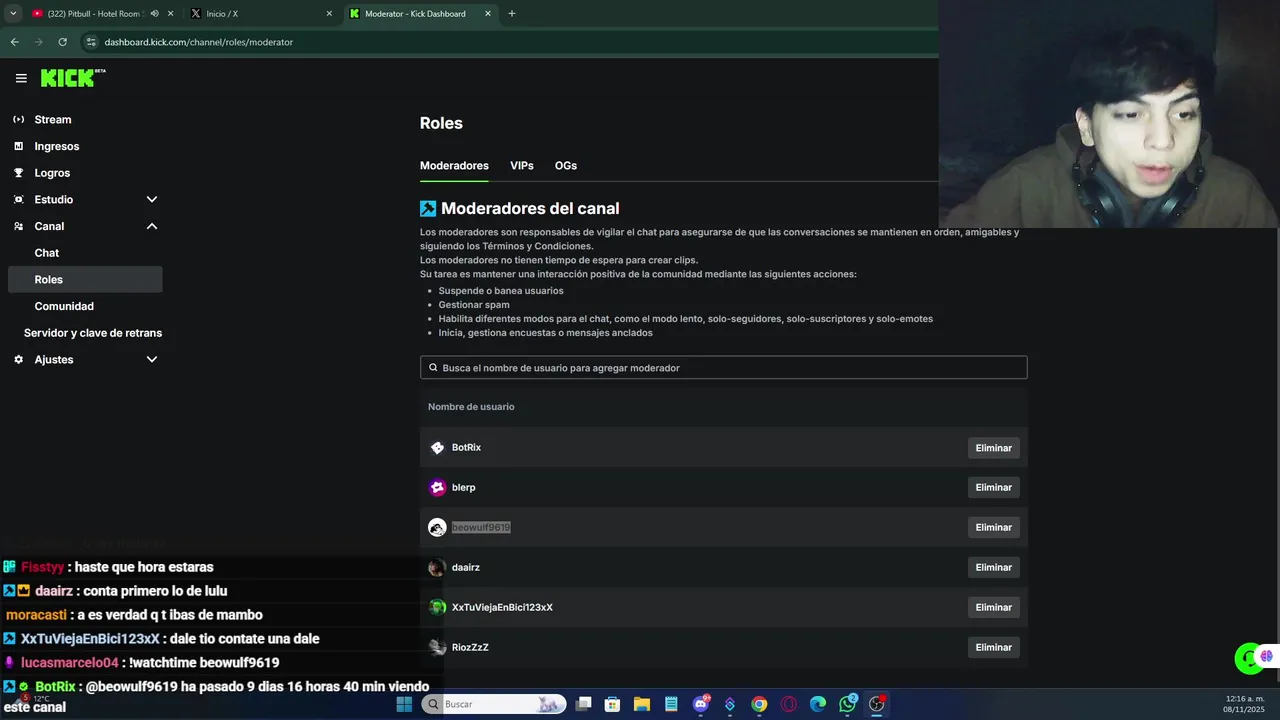Image resolution: width=1280 pixels, height=720 pixels.
Task: Select the Moderator - Kick Dashboard tab
Action: [x=420, y=13]
